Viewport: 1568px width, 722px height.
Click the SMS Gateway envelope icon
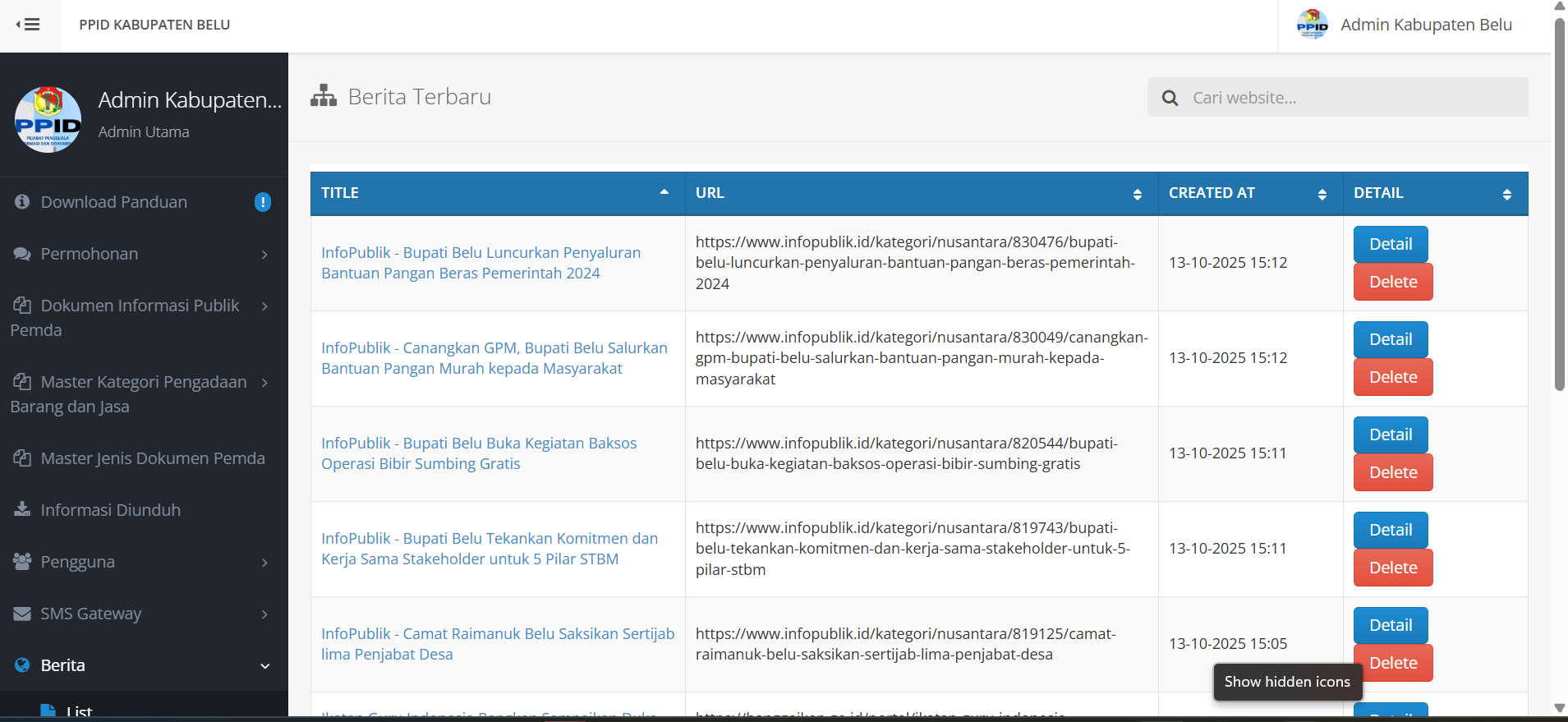click(22, 614)
